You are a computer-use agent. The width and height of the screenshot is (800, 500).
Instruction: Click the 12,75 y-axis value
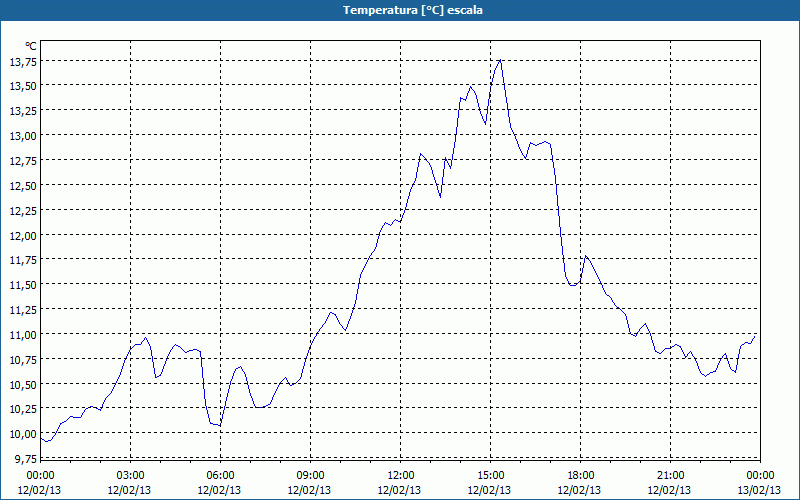[23, 161]
